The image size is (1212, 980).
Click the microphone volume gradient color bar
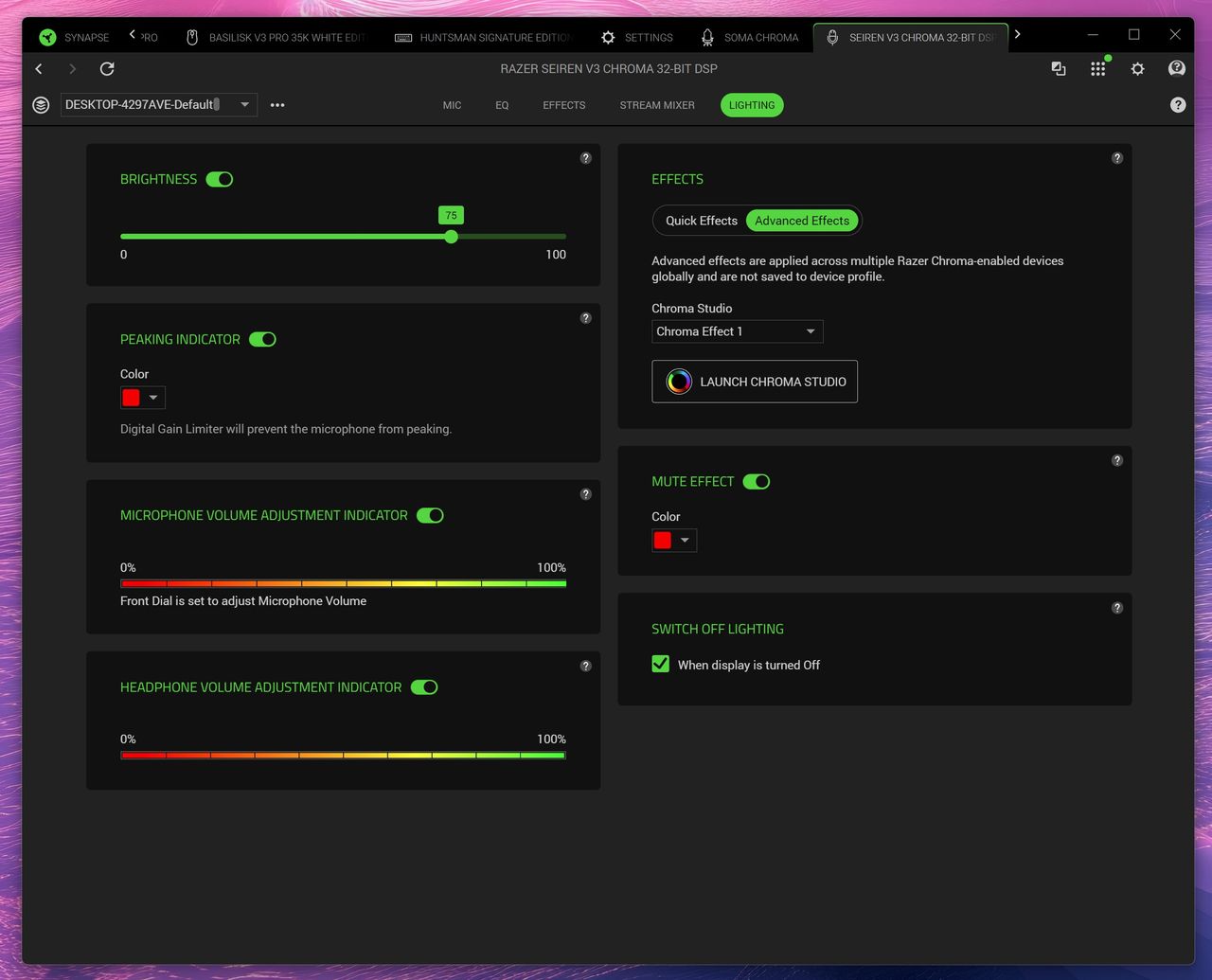click(x=343, y=583)
